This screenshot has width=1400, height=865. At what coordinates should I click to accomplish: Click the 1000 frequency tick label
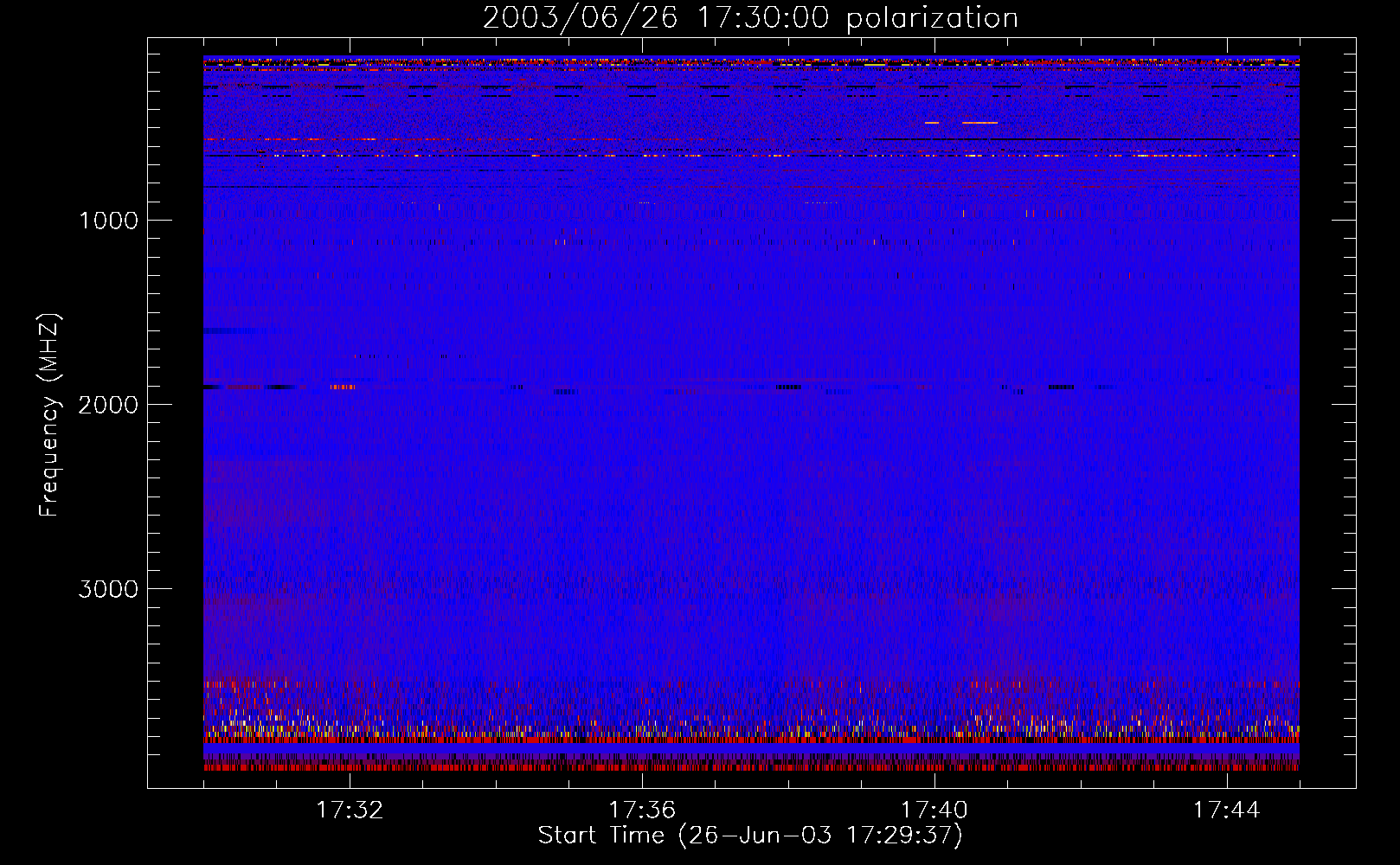click(108, 221)
